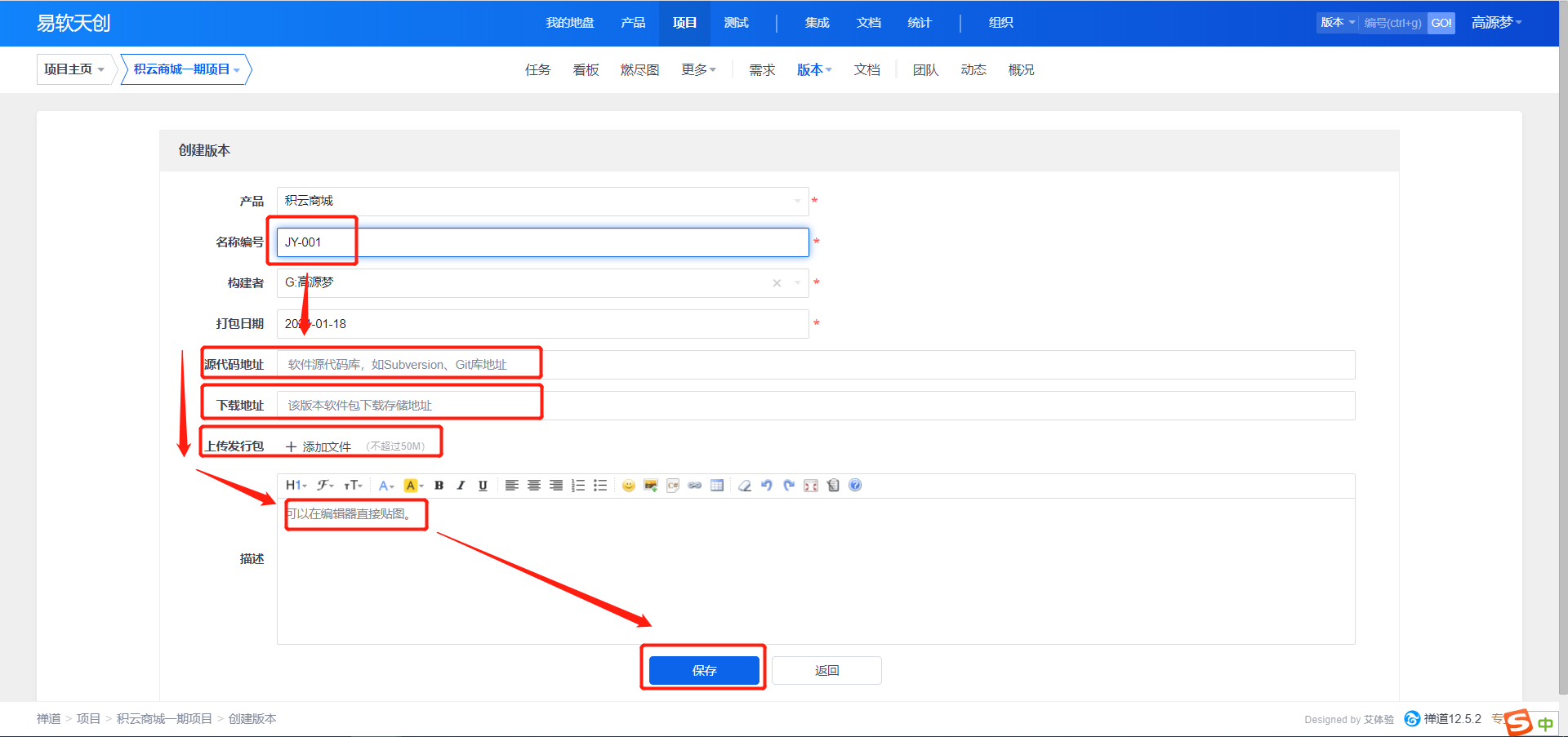The width and height of the screenshot is (1568, 737).
Task: Insert a code block
Action: coord(673,486)
